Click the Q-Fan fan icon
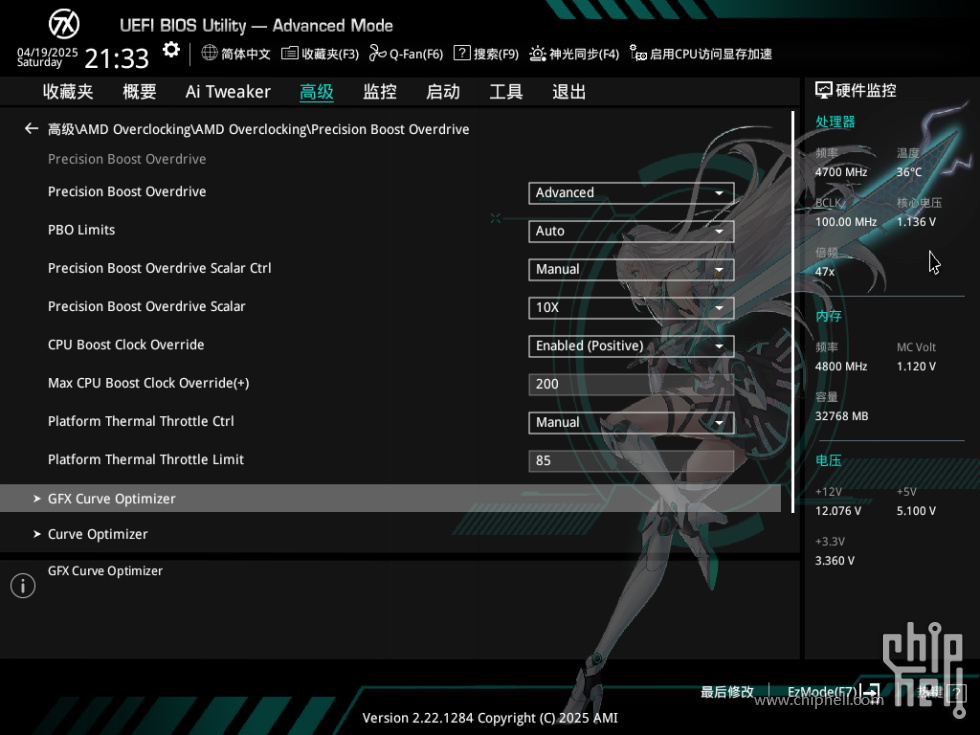The height and width of the screenshot is (735, 980). tap(378, 53)
